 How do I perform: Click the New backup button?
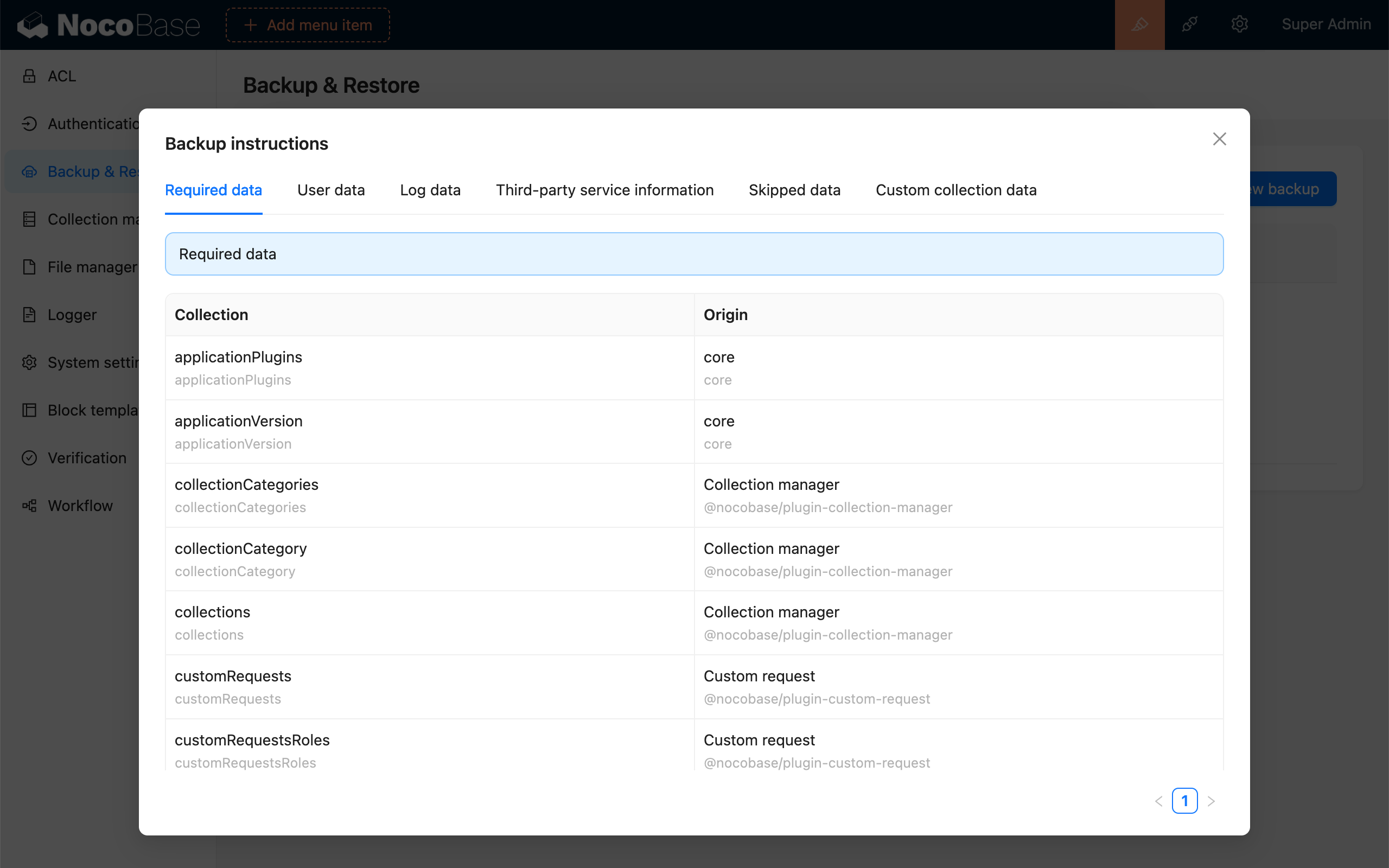[1292, 189]
